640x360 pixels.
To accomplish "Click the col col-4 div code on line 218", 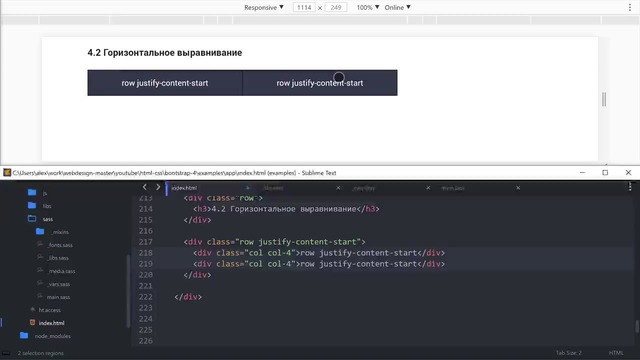I will pyautogui.click(x=319, y=253).
